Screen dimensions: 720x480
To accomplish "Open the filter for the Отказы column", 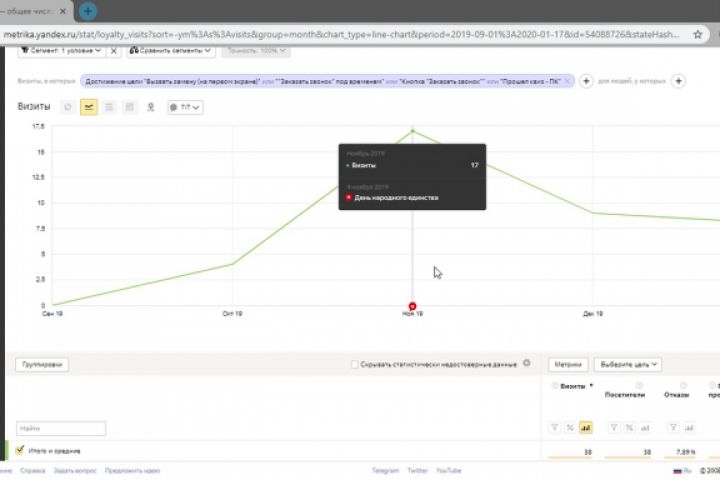I will tap(673, 428).
